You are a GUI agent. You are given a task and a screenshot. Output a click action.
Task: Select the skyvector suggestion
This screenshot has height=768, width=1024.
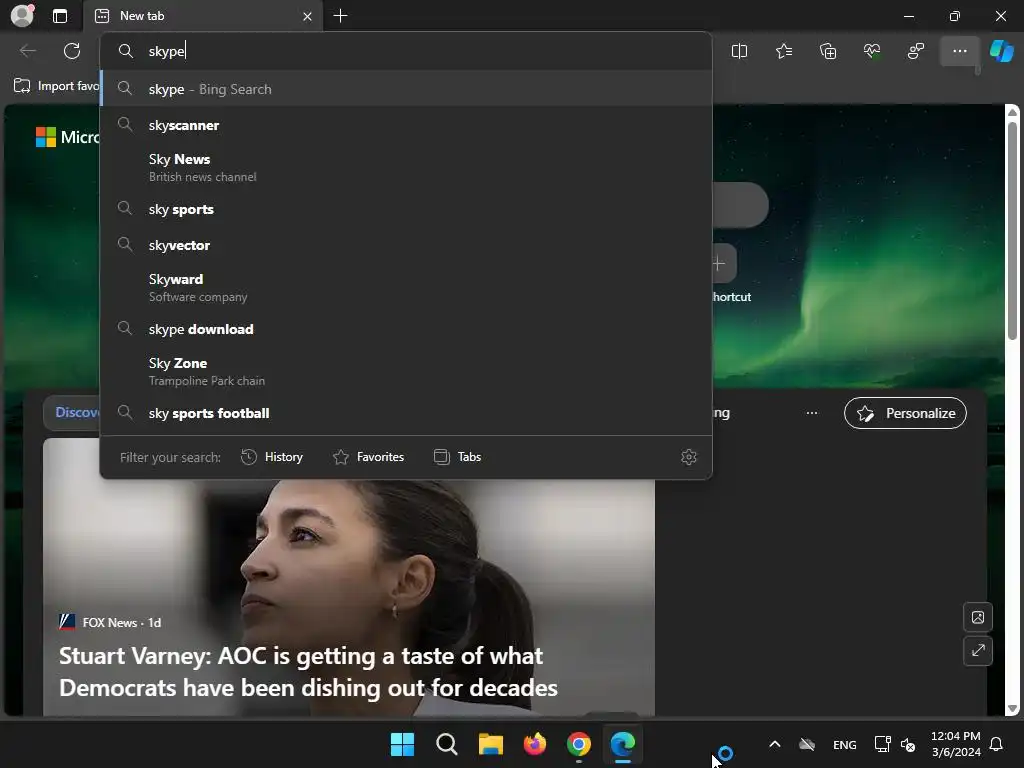point(406,245)
